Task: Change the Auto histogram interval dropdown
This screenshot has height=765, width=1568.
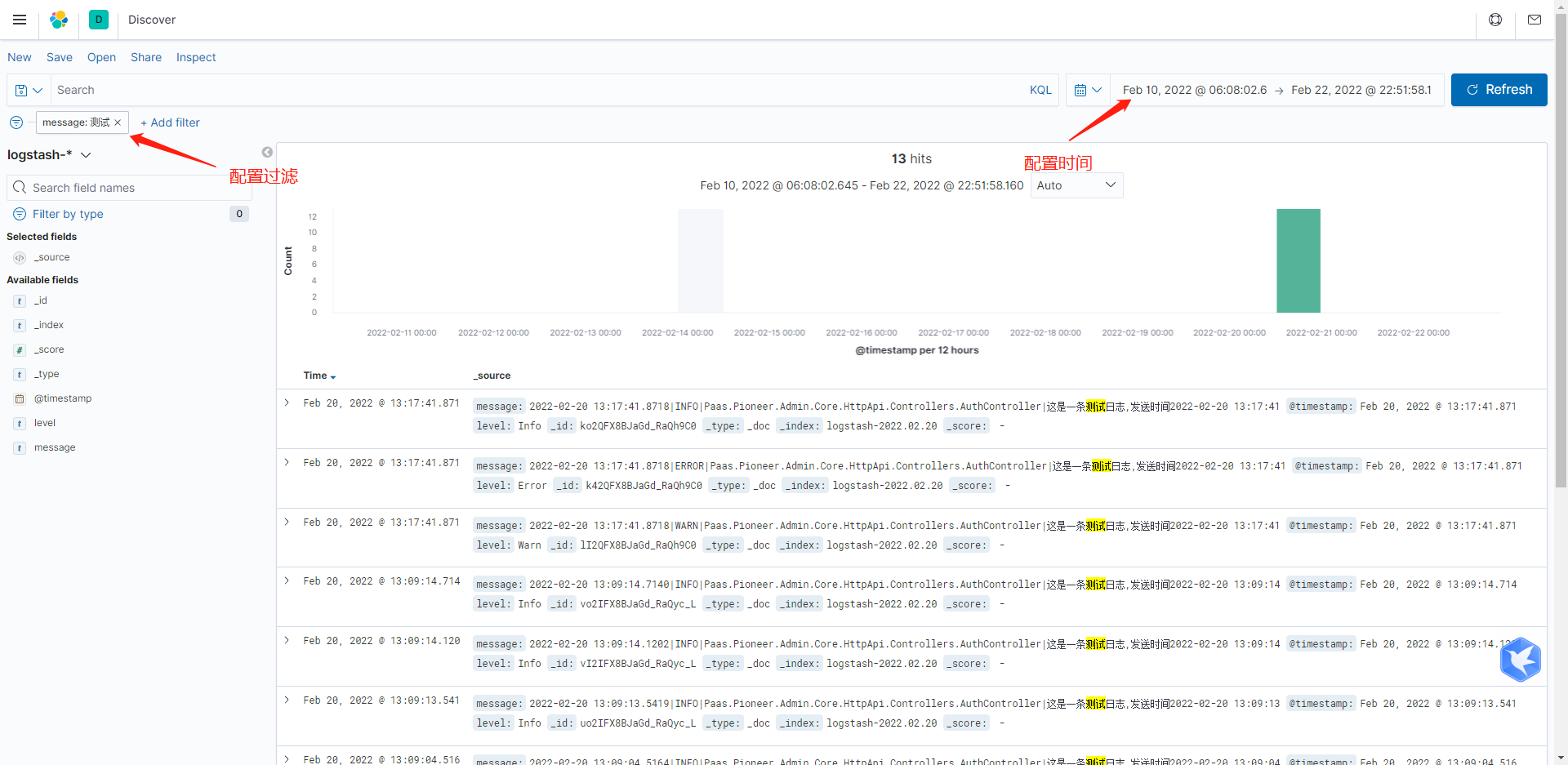Action: point(1076,185)
